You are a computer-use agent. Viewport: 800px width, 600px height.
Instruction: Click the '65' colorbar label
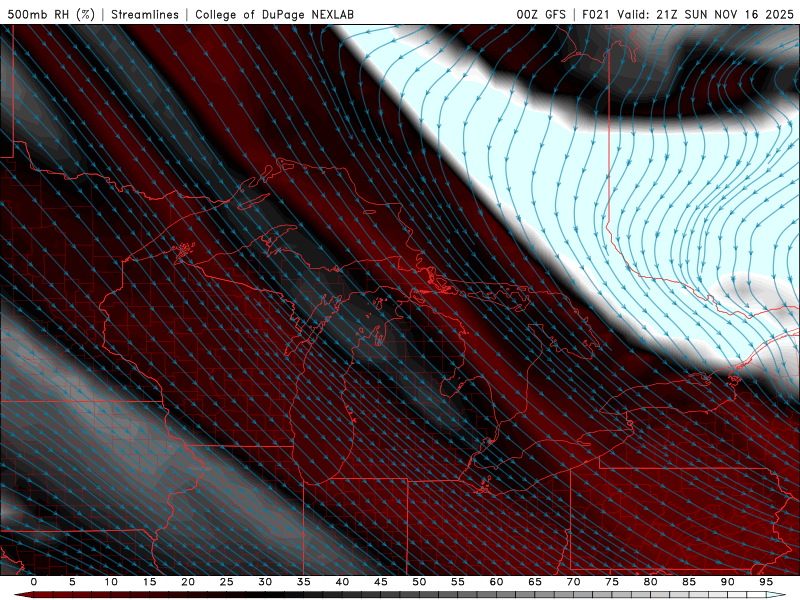535,582
